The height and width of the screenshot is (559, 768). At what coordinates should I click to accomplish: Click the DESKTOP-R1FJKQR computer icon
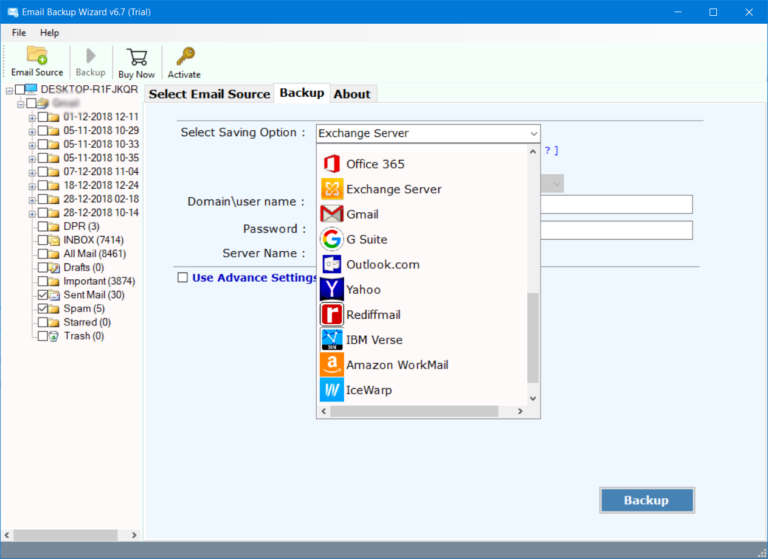click(31, 89)
